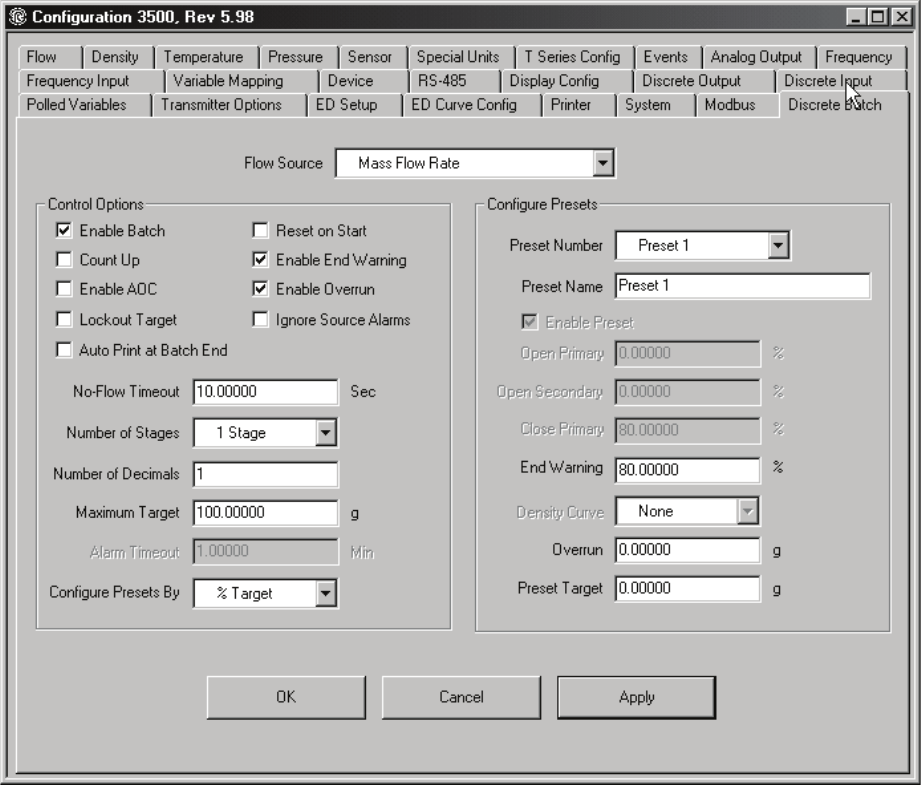Switch to the Flow tab
921x785 pixels.
coord(49,57)
